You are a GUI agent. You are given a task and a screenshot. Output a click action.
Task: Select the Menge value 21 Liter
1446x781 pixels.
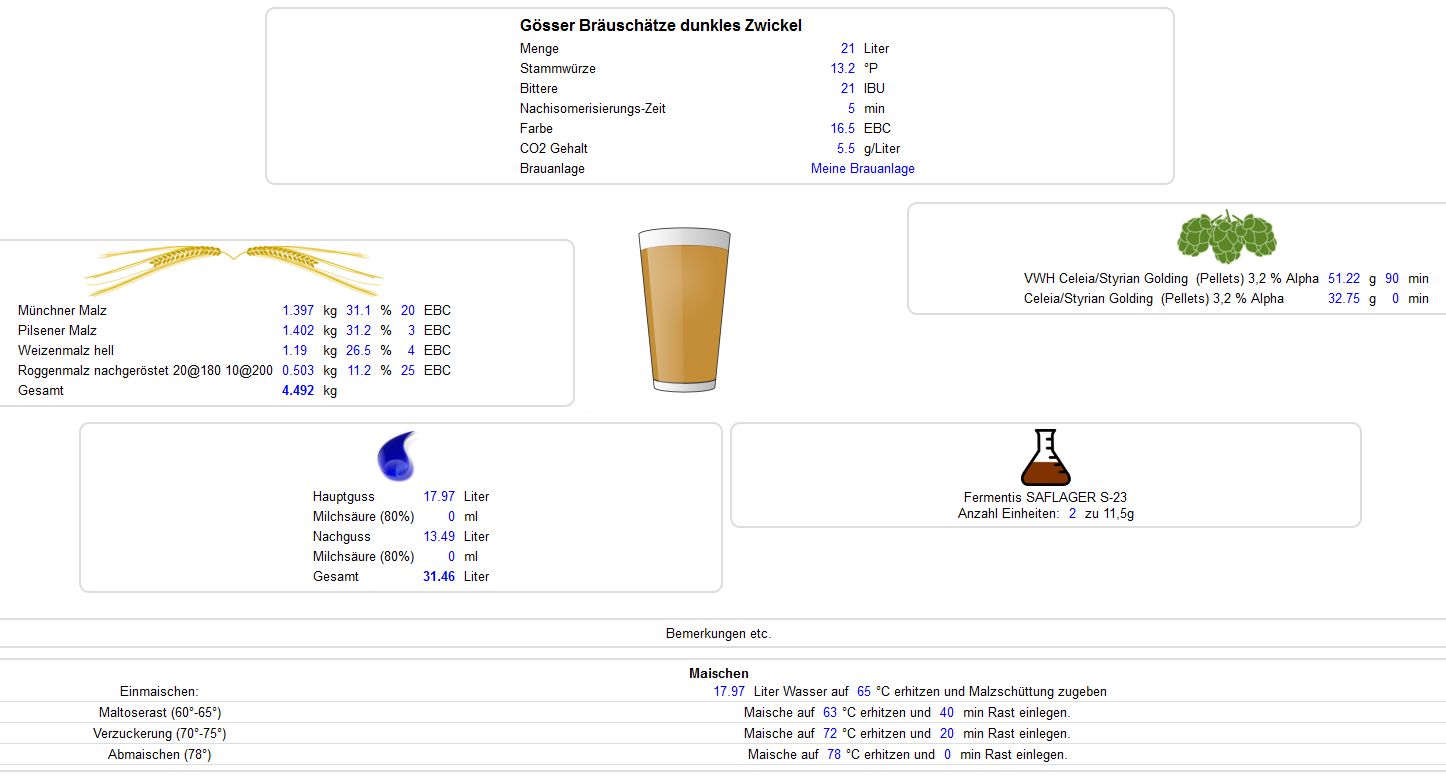point(847,49)
